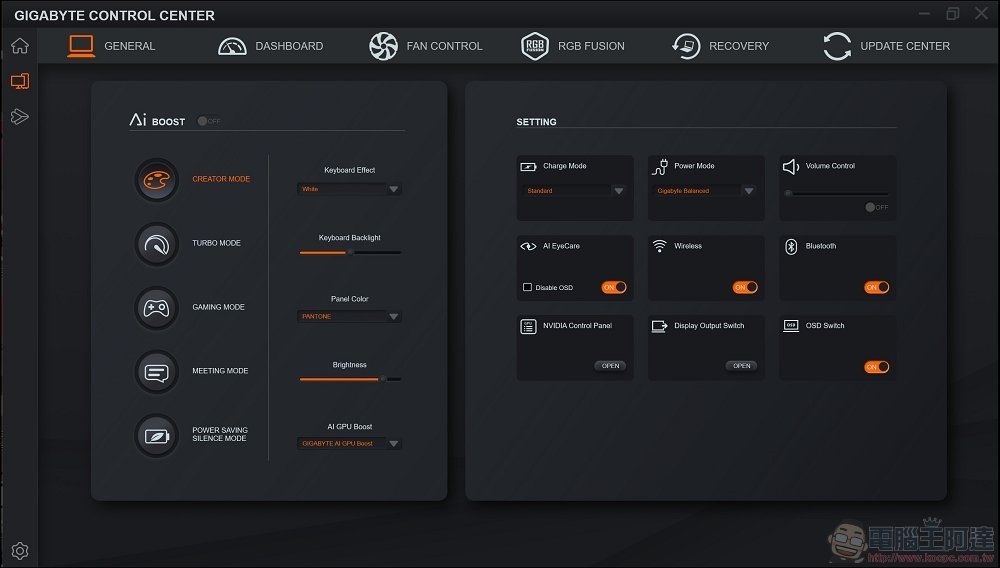Open the Home icon in sidebar
Viewport: 1000px width, 568px height.
pos(20,46)
